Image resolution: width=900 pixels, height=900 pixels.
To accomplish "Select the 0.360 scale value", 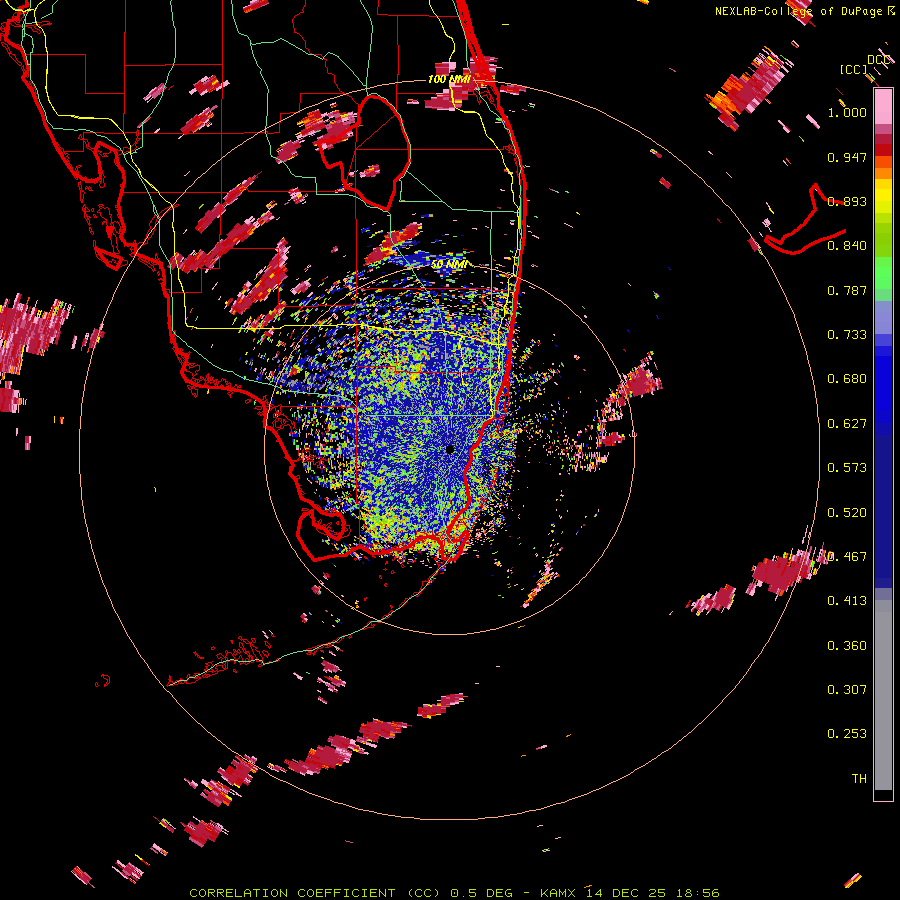I will [x=847, y=646].
